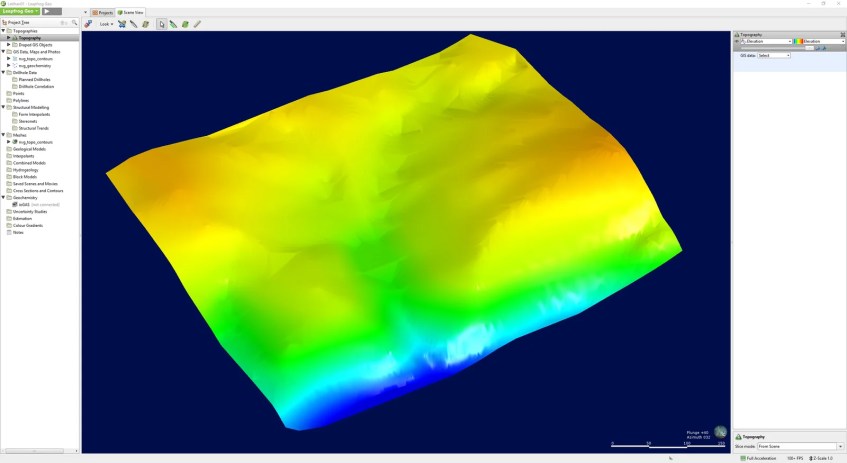Open the GIS data Select dropdown

point(774,55)
